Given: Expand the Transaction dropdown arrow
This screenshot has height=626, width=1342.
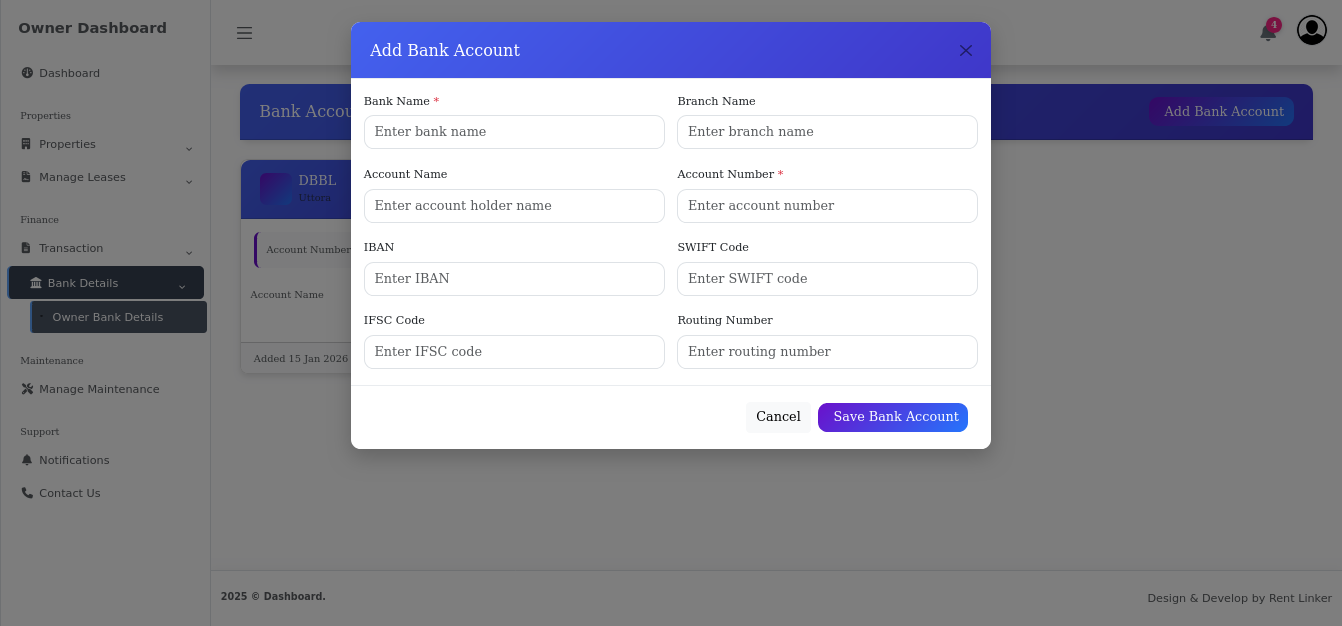Looking at the screenshot, I should coord(189,252).
